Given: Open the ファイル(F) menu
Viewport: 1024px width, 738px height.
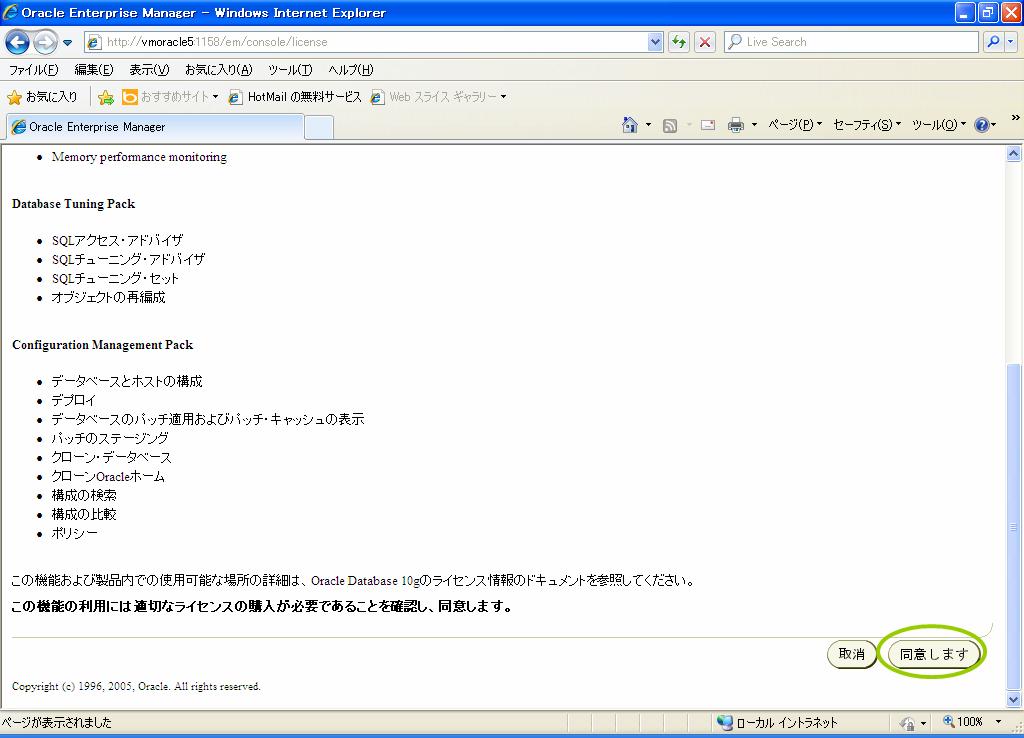Looking at the screenshot, I should coord(33,70).
